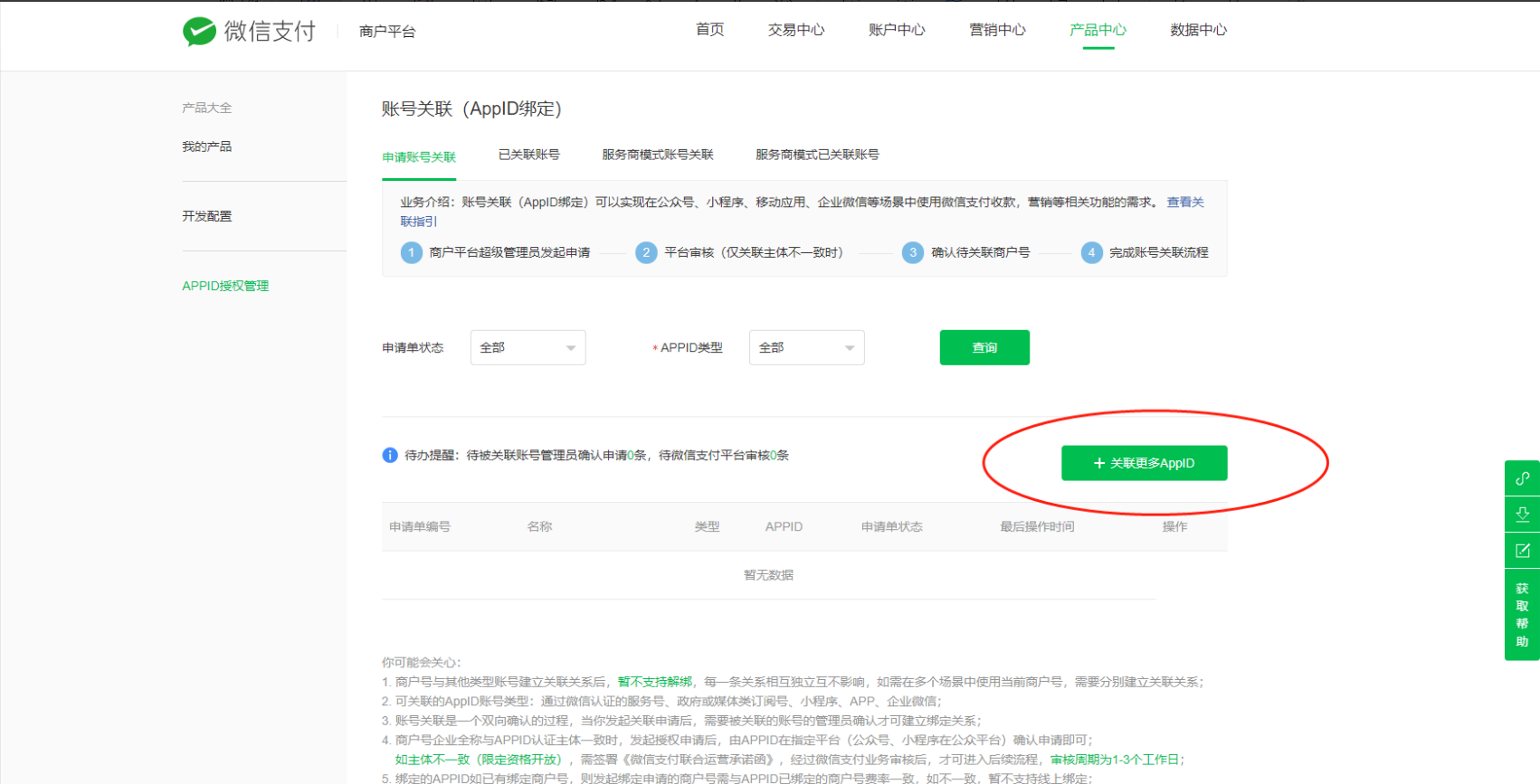The height and width of the screenshot is (784, 1540).
Task: Open the 暂不支持解绑 green link
Action: (x=655, y=682)
